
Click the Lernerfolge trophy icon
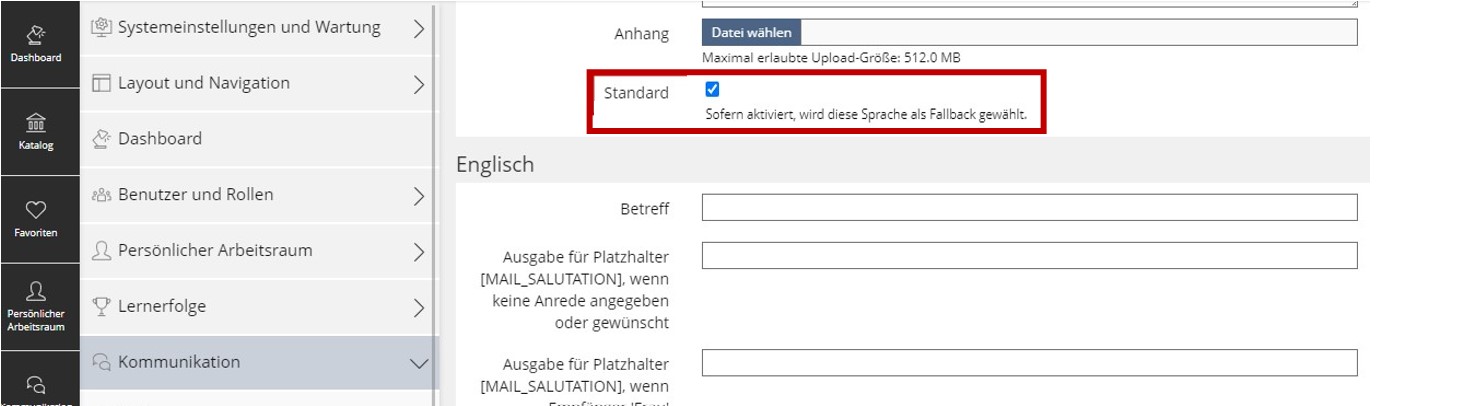[101, 307]
